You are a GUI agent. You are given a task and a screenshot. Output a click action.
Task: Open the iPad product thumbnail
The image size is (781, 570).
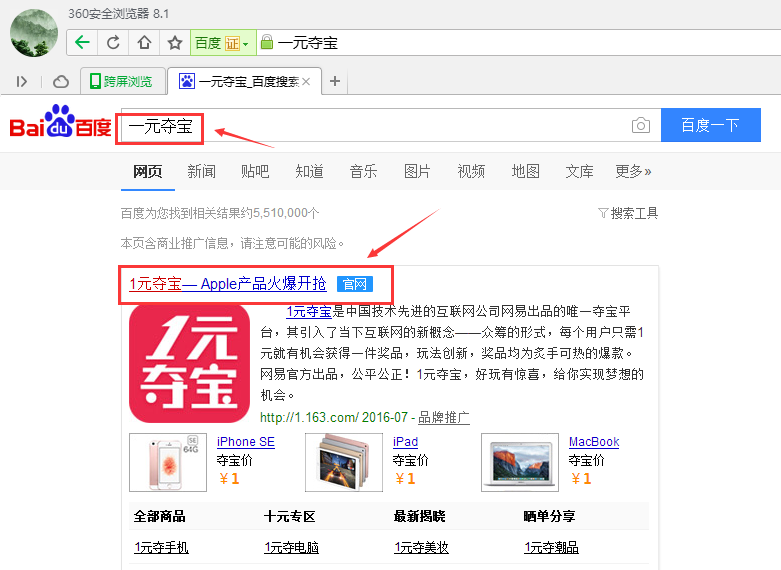point(344,462)
